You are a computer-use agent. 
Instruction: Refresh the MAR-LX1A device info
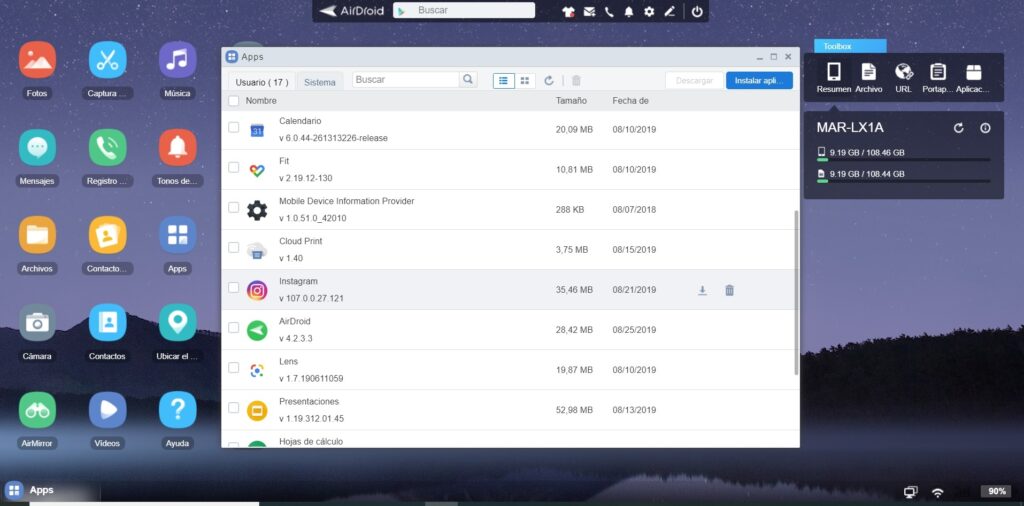[959, 128]
